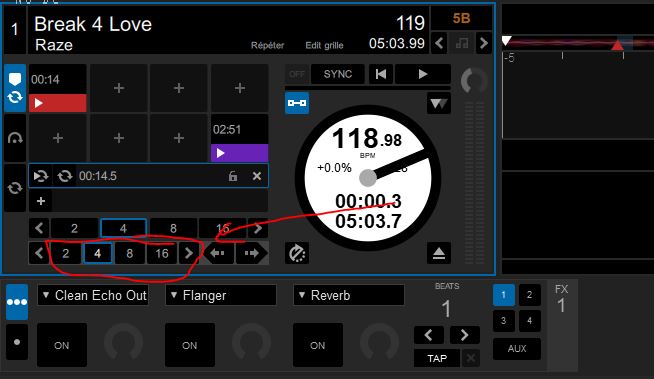This screenshot has height=379, width=654.
Task: Toggle SYNC on deck 1
Action: pyautogui.click(x=338, y=74)
